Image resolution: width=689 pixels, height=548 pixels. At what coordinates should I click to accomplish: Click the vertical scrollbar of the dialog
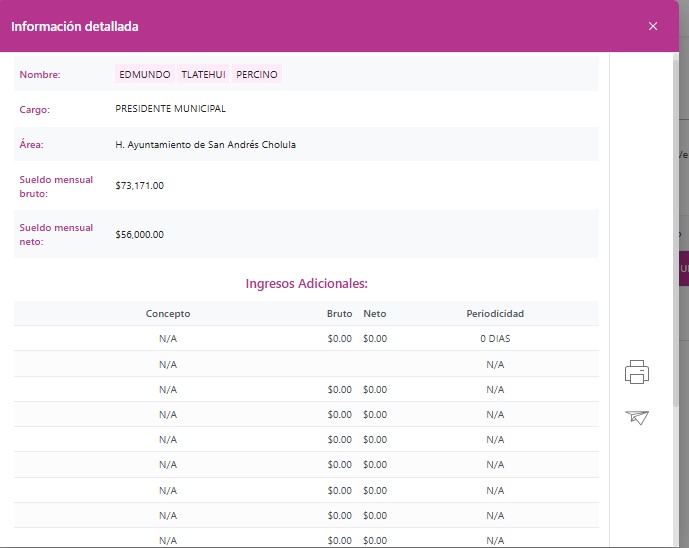click(675, 250)
